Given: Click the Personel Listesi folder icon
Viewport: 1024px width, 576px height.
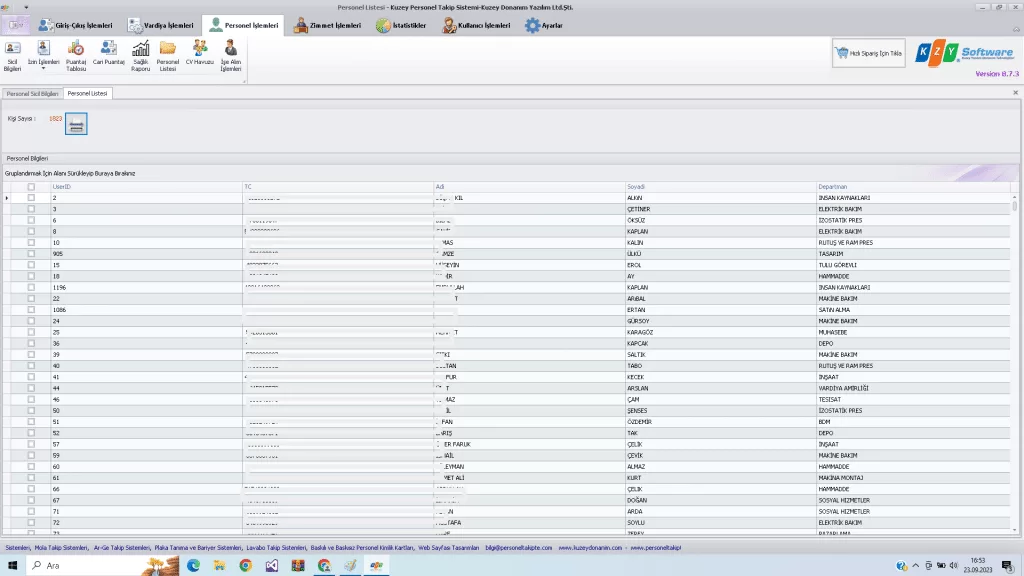Looking at the screenshot, I should tap(168, 54).
